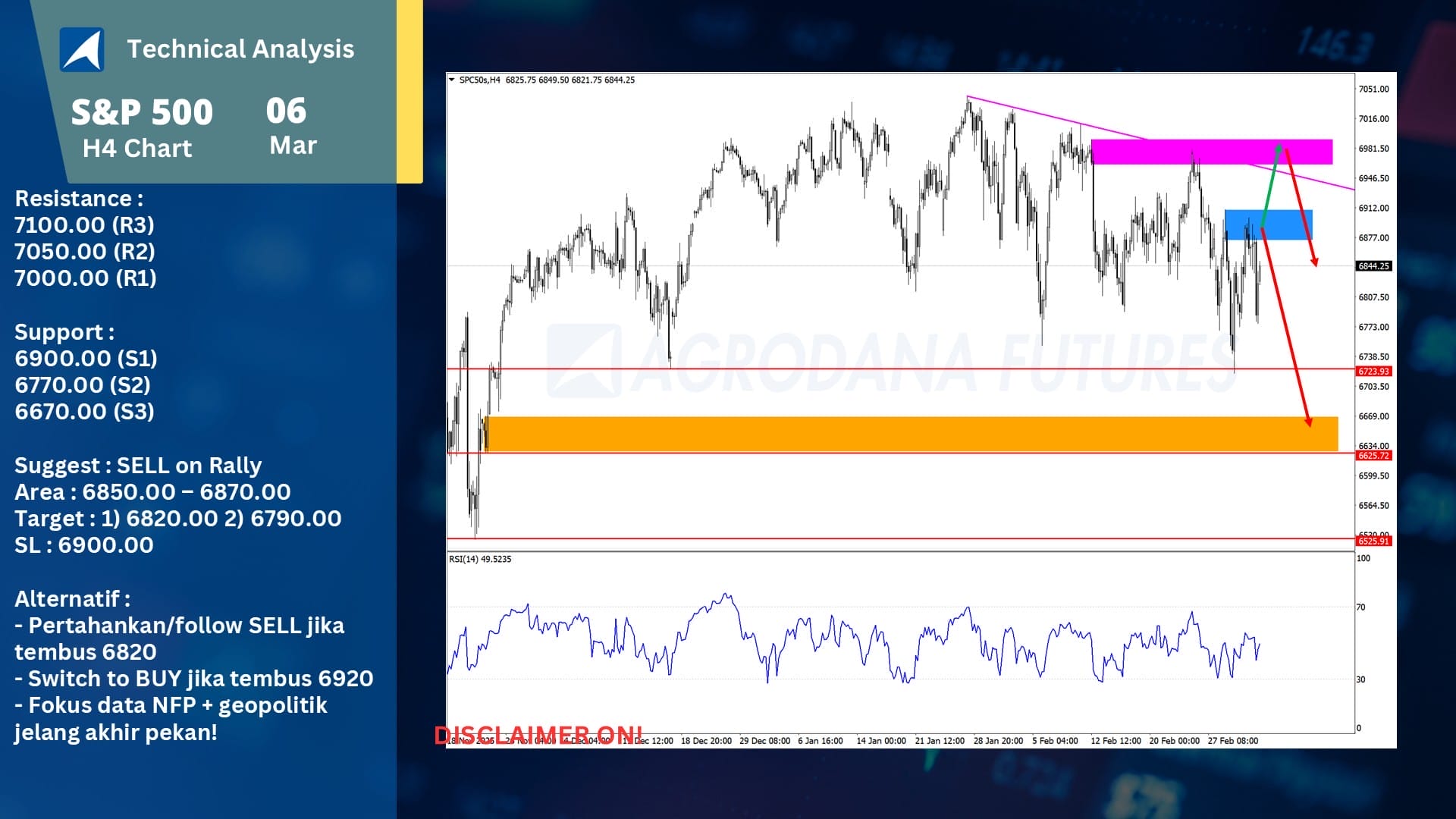Image resolution: width=1456 pixels, height=819 pixels.
Task: Click the Agrodana arrow logo icon
Action: 82,50
